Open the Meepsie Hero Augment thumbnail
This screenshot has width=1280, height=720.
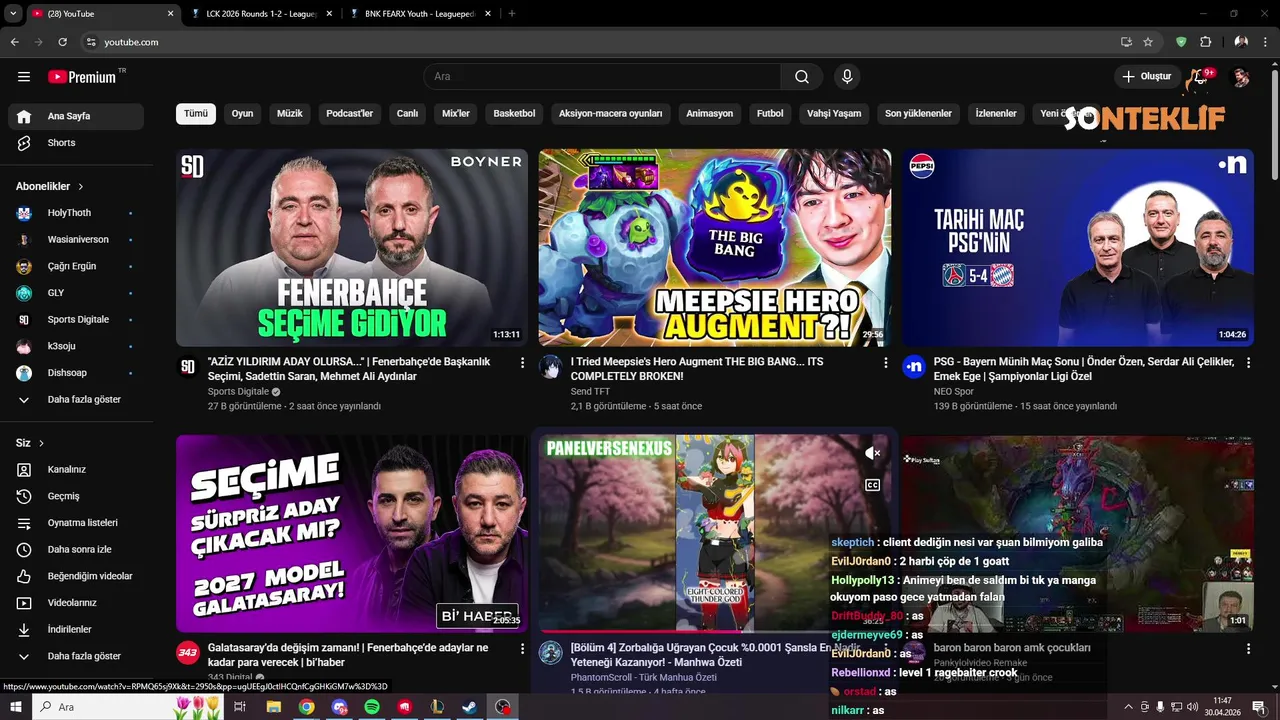(715, 248)
